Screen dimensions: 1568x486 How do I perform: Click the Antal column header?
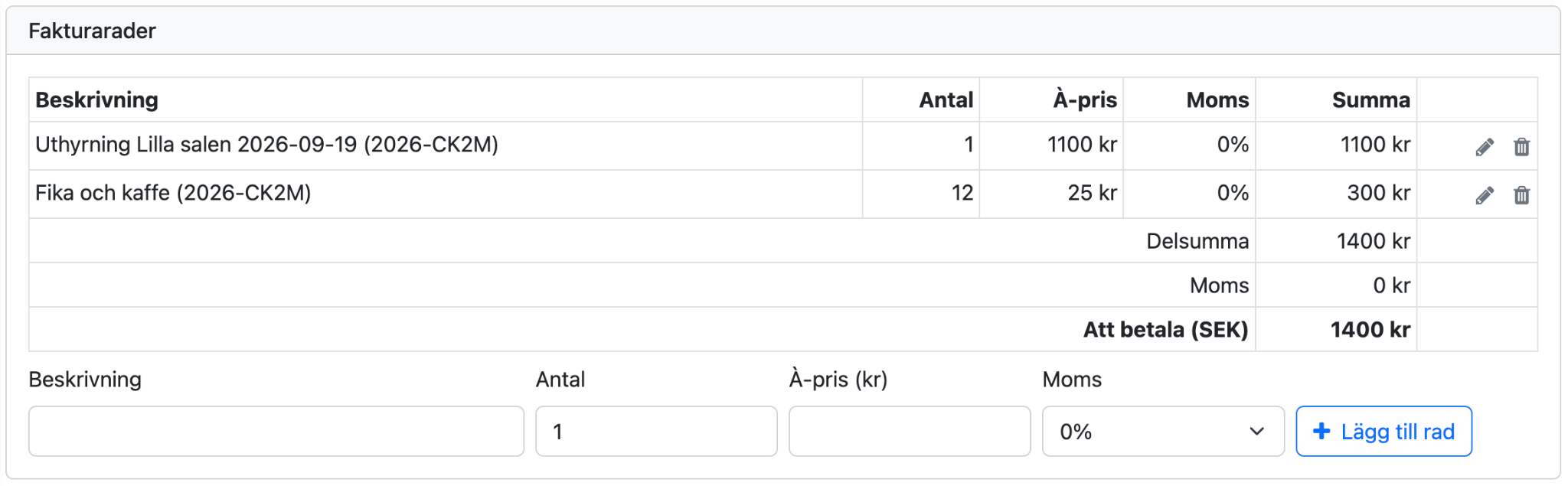click(x=946, y=99)
